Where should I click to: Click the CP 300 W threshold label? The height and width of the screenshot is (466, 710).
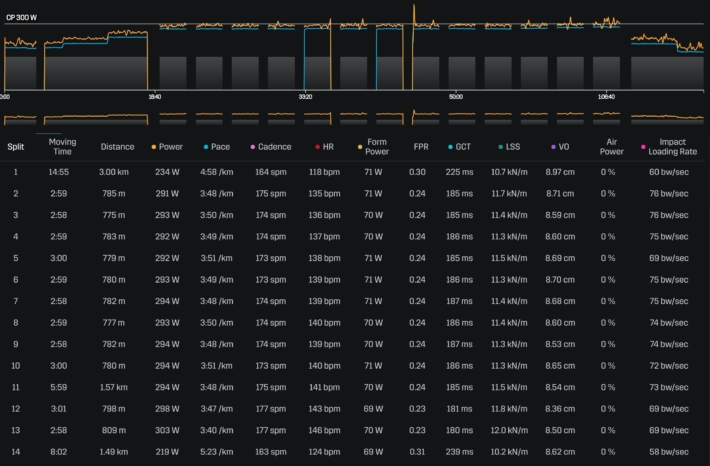coord(22,17)
